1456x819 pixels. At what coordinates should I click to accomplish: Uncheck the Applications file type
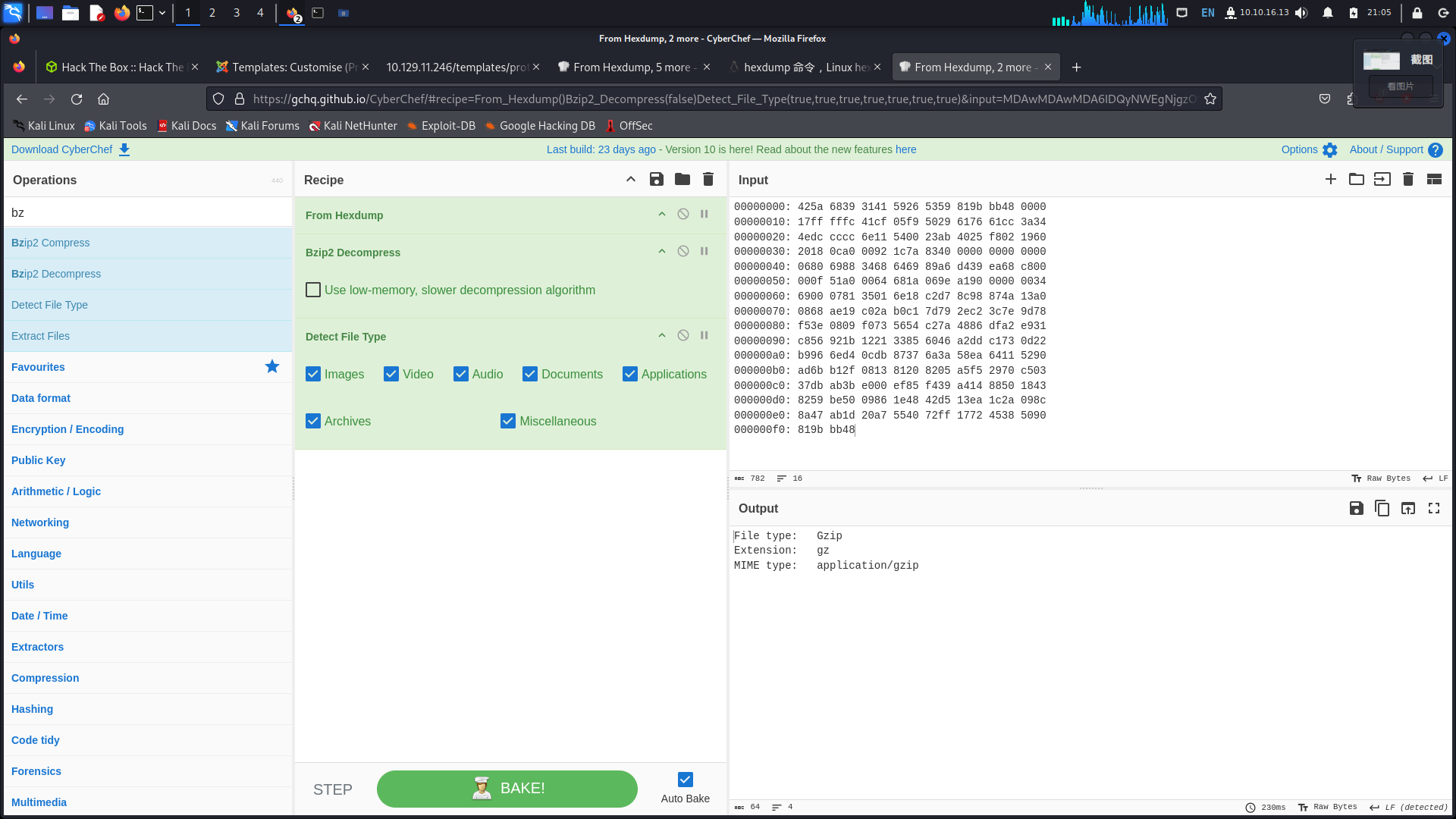[630, 374]
